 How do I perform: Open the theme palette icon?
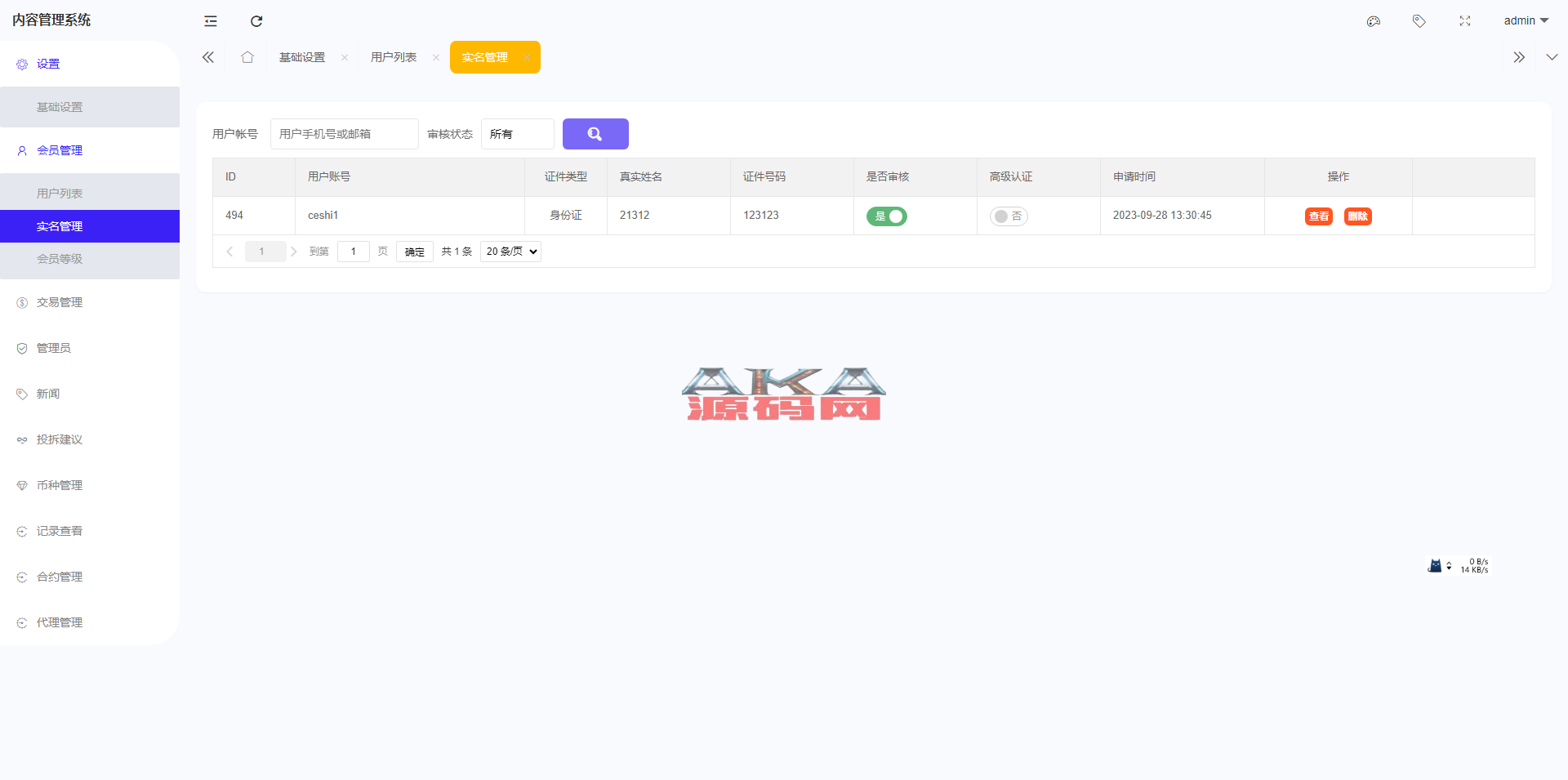[1374, 21]
